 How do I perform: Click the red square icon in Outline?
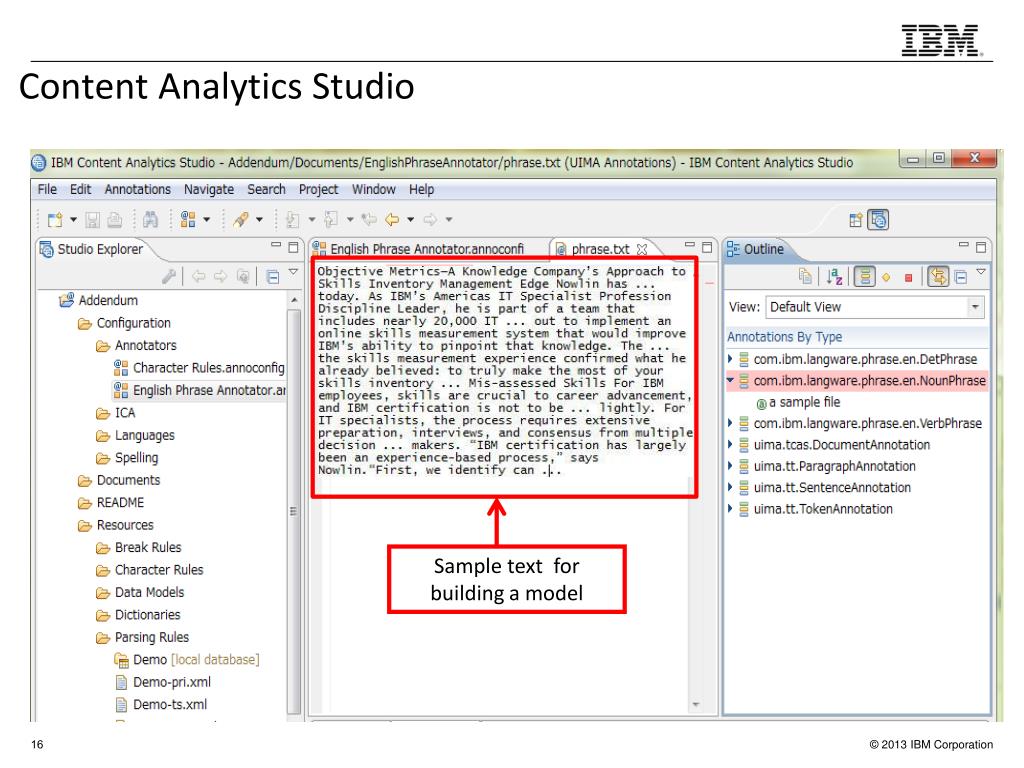[x=908, y=278]
